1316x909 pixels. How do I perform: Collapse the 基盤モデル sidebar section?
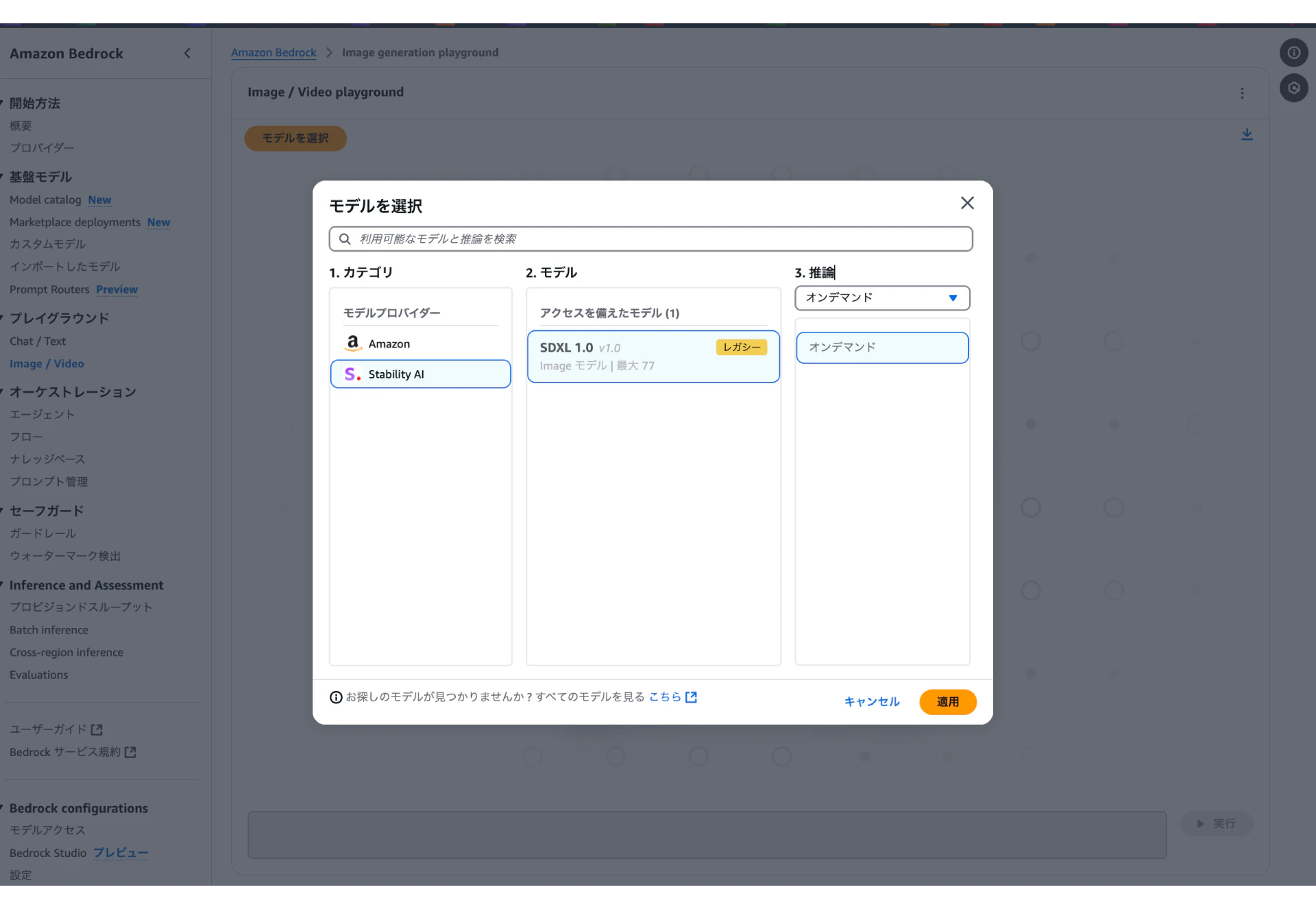(2, 177)
